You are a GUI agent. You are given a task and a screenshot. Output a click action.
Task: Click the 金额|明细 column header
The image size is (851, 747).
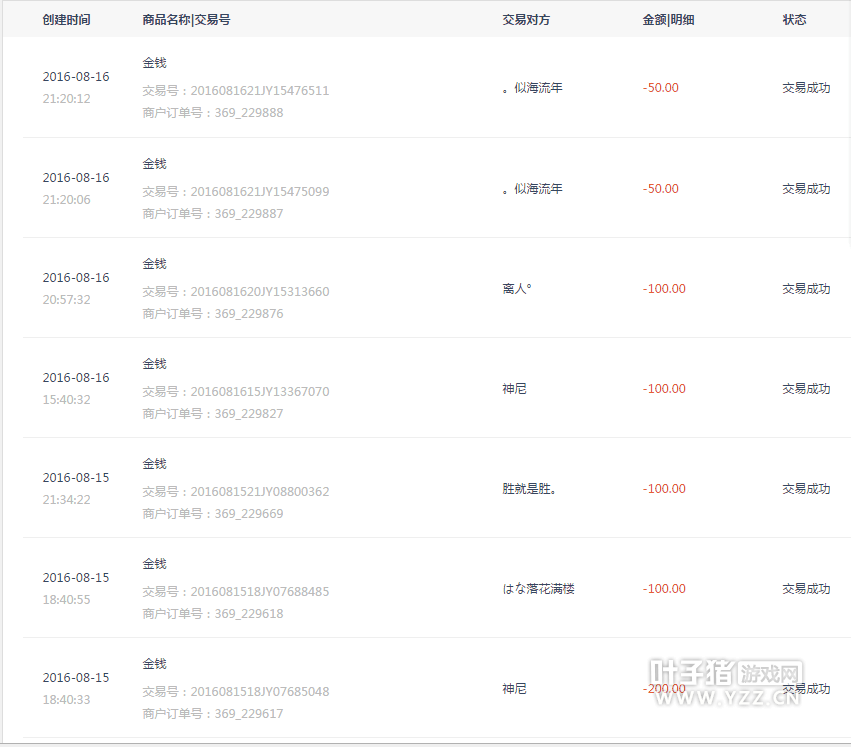670,20
